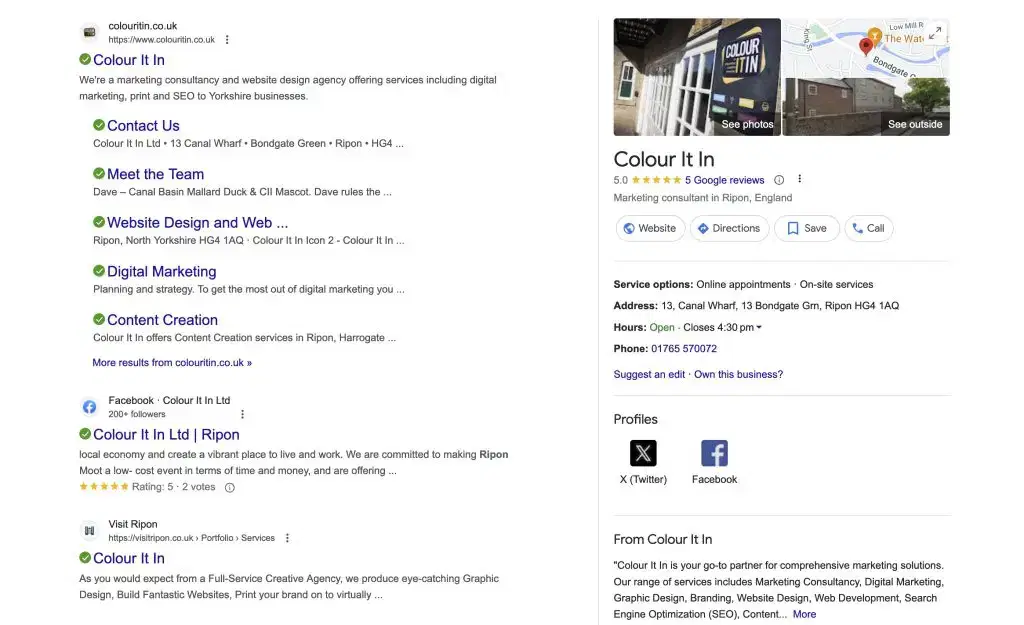This screenshot has height=625, width=1024.
Task: Click the info icon beside Google reviews
Action: click(x=779, y=180)
